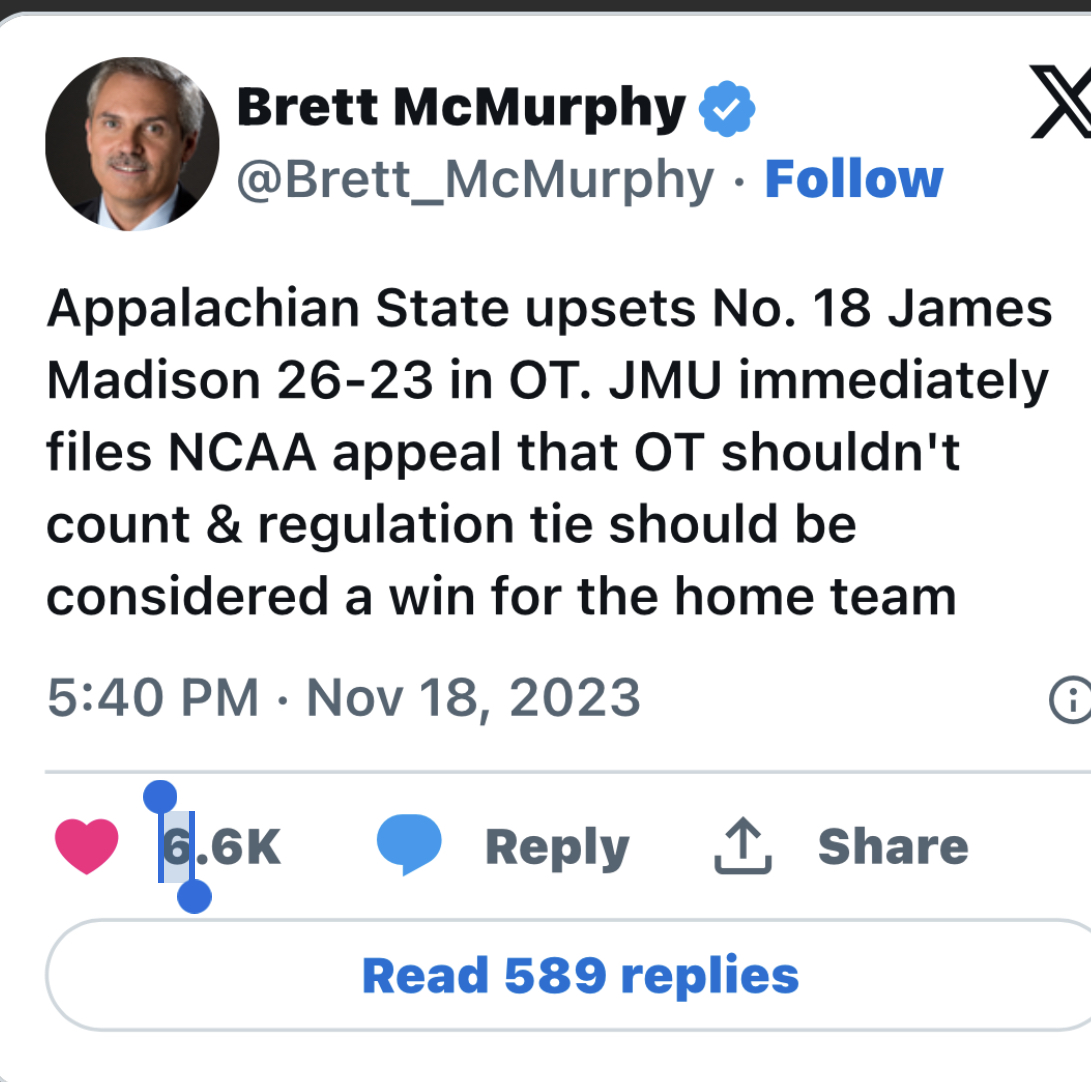Image resolution: width=1091 pixels, height=1082 pixels.
Task: Like the tweet with the heart icon
Action: pos(86,846)
